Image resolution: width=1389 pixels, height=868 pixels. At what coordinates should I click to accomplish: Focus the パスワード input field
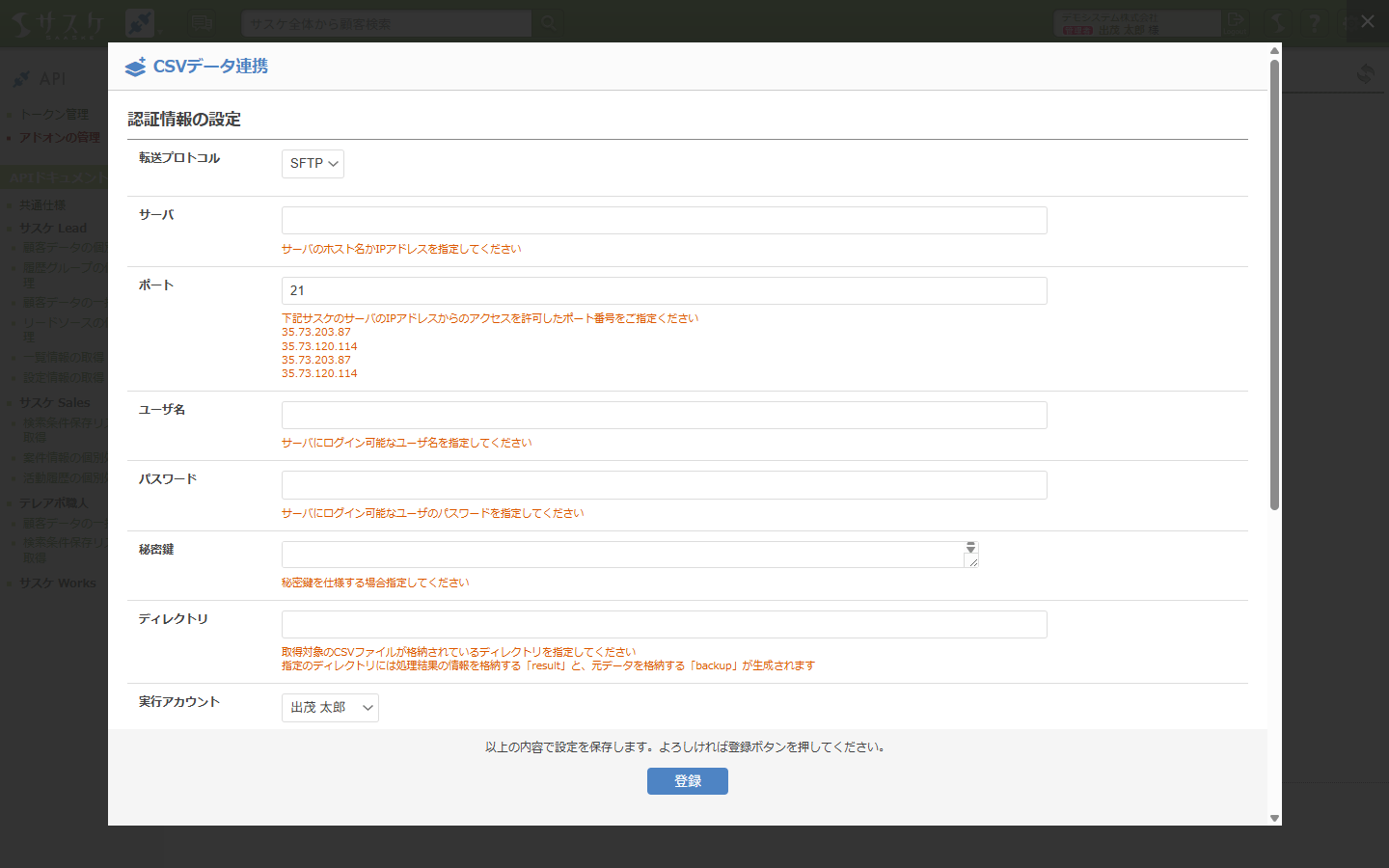(x=664, y=485)
